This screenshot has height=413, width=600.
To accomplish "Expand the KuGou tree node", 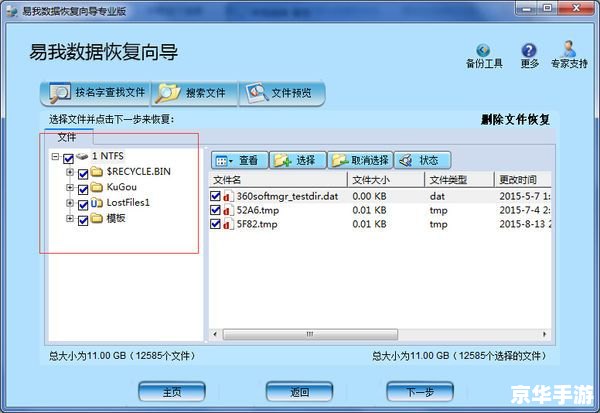I will click(70, 188).
